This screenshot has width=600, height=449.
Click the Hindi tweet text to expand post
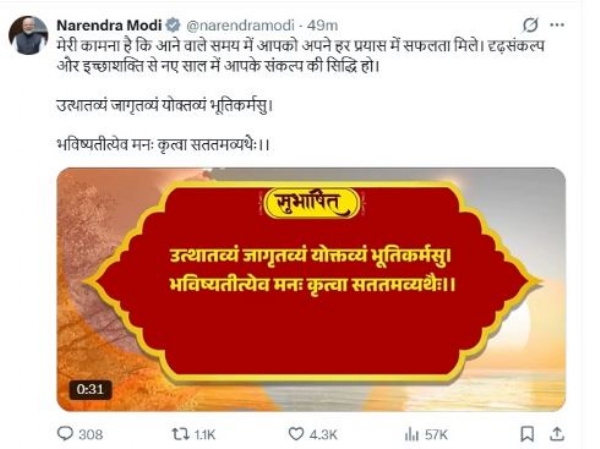(300, 56)
